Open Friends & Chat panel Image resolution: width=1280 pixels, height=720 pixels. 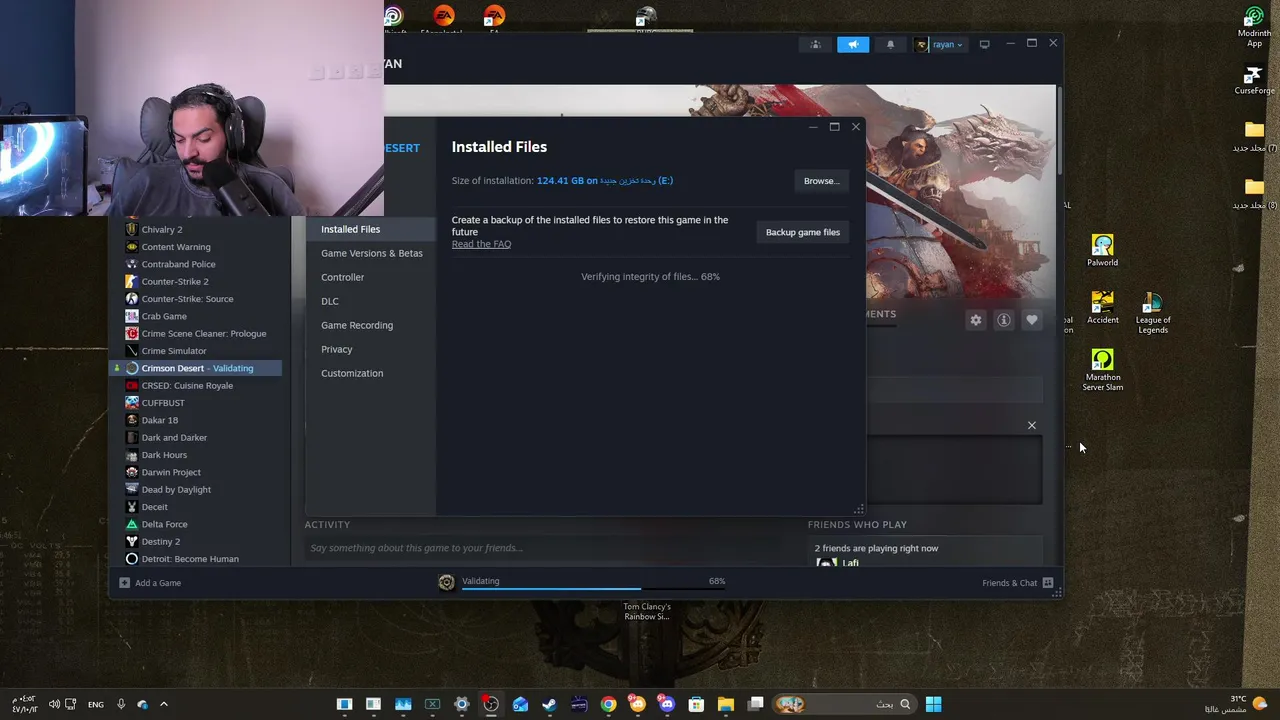[1017, 583]
